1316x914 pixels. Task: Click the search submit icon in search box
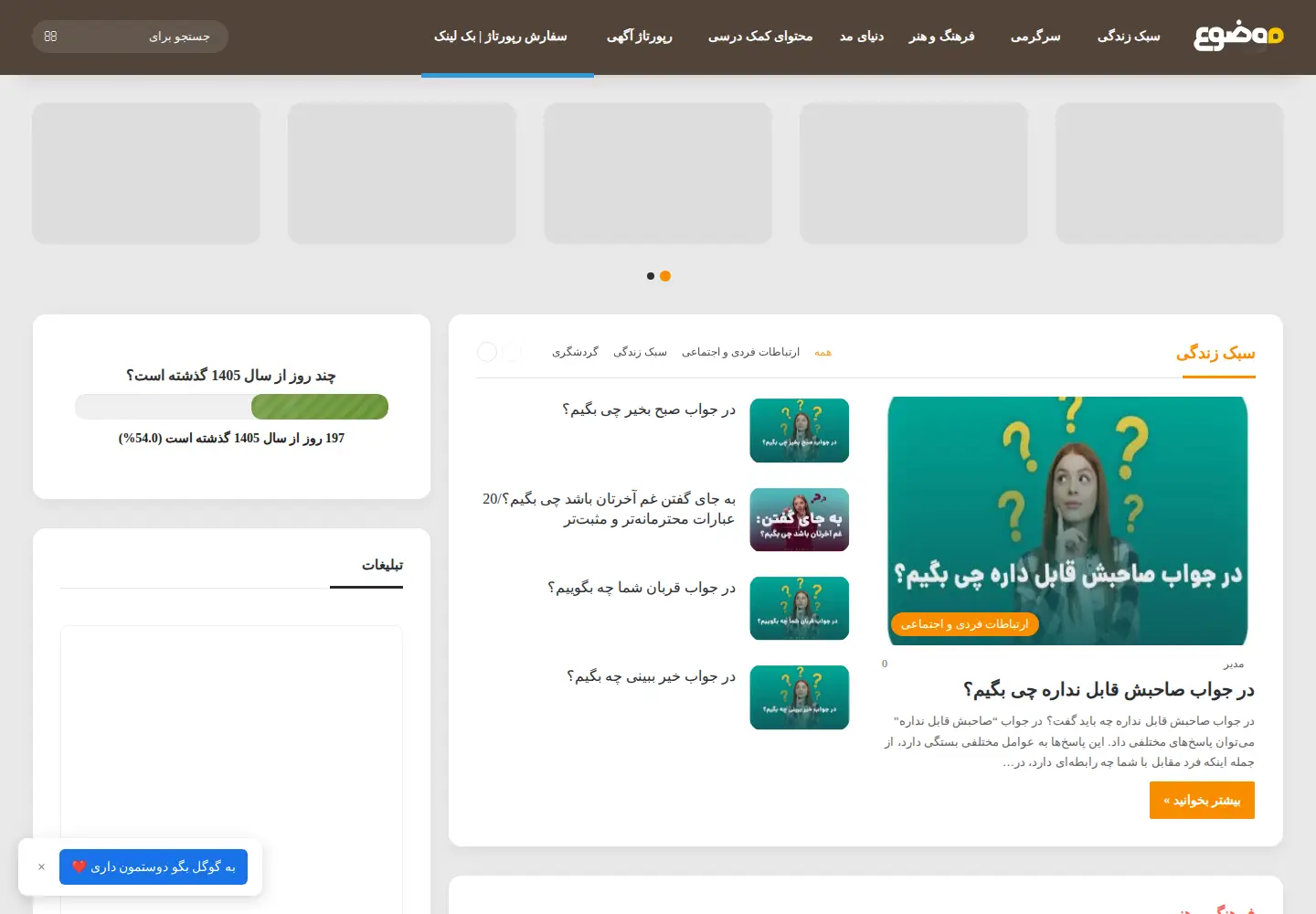[x=50, y=37]
